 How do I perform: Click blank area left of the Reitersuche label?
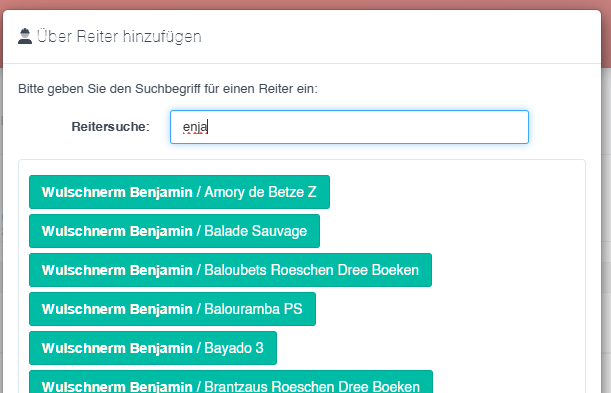[x=43, y=127]
